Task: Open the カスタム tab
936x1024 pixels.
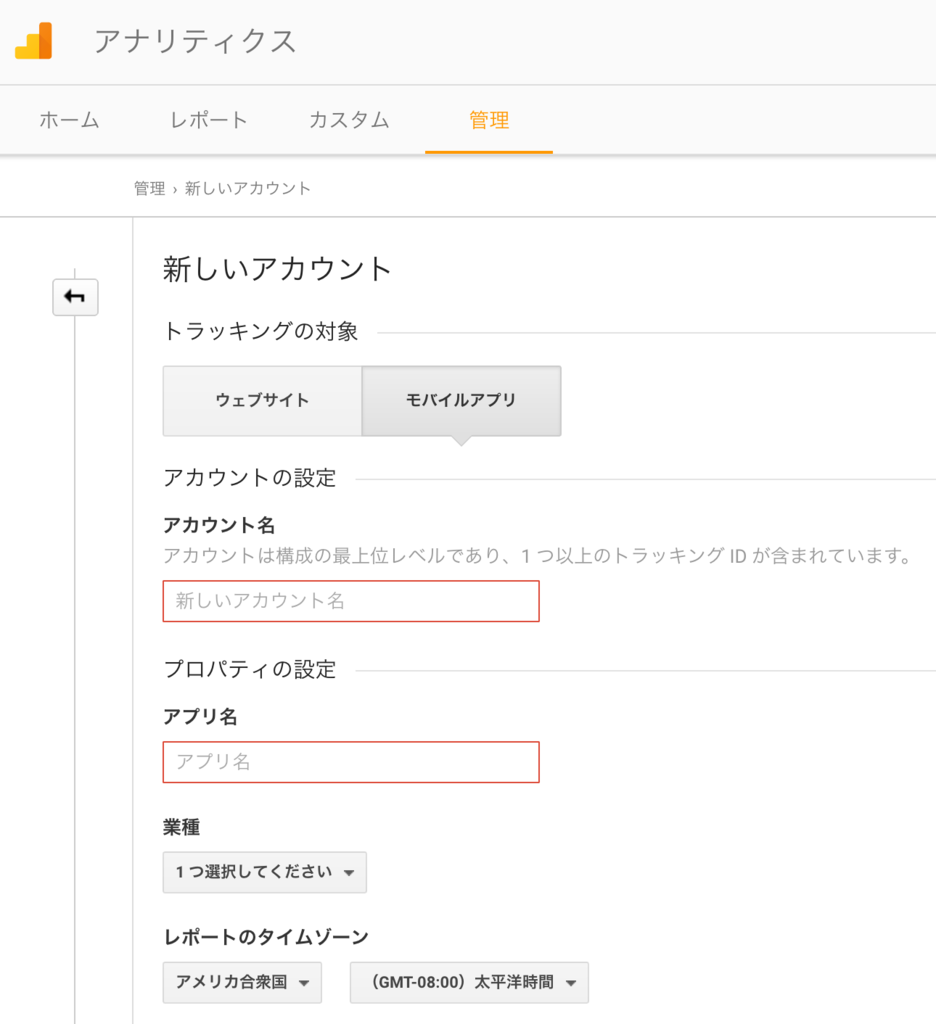Action: (x=349, y=120)
